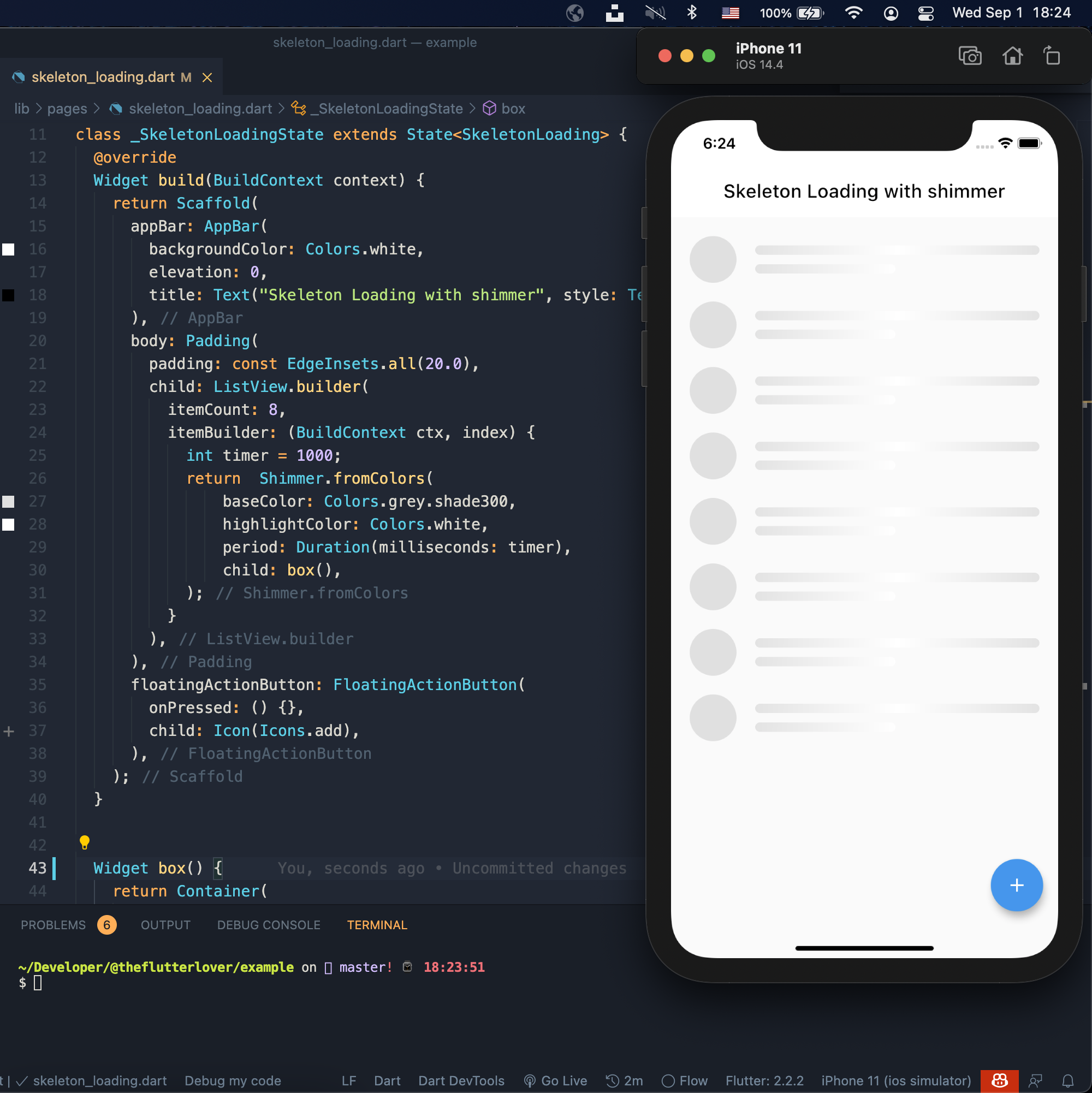Click the muted sound icon in menu bar
Screen dimensions: 1092x1093
tap(655, 13)
